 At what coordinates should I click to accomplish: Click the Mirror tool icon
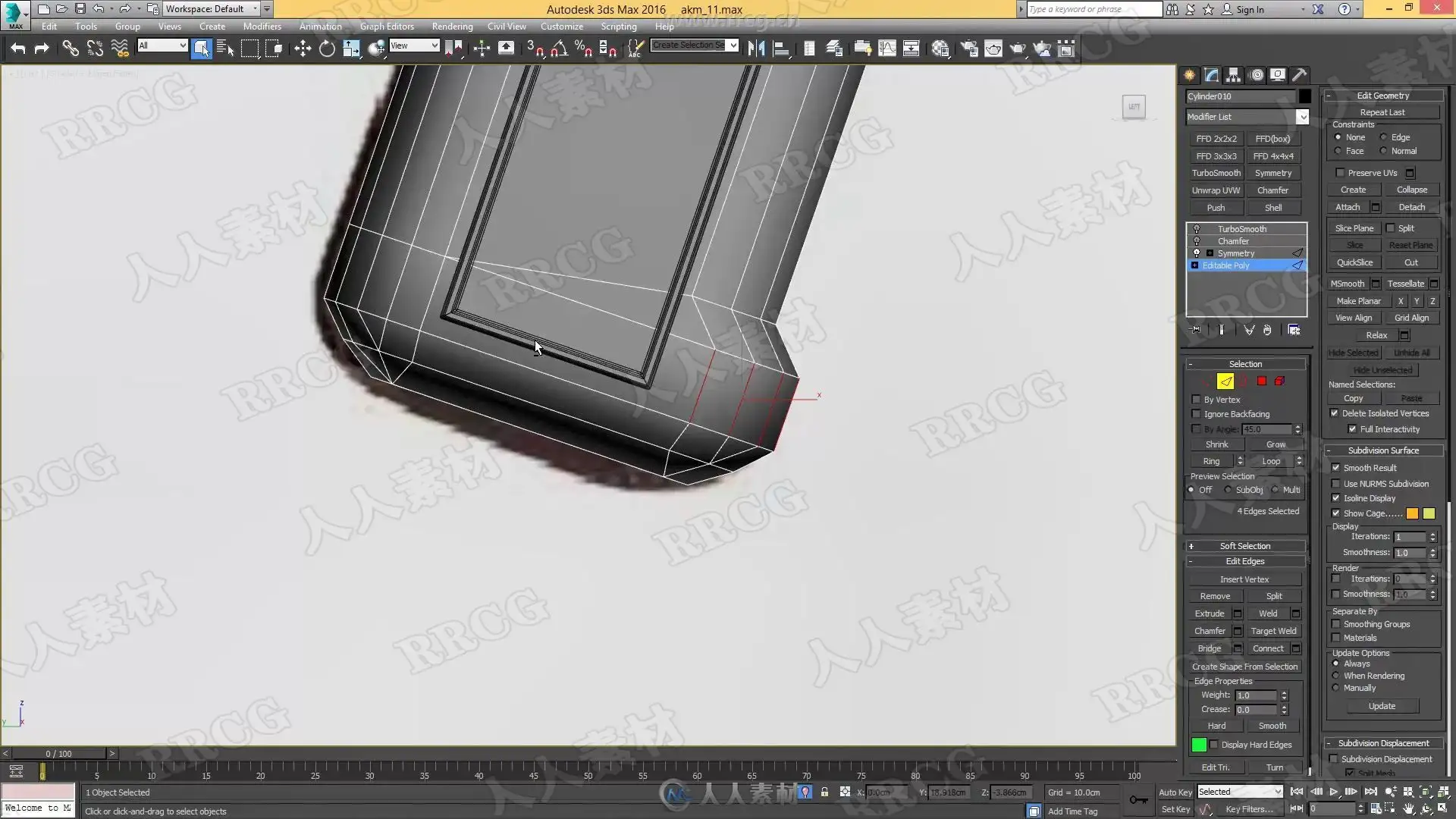point(756,49)
